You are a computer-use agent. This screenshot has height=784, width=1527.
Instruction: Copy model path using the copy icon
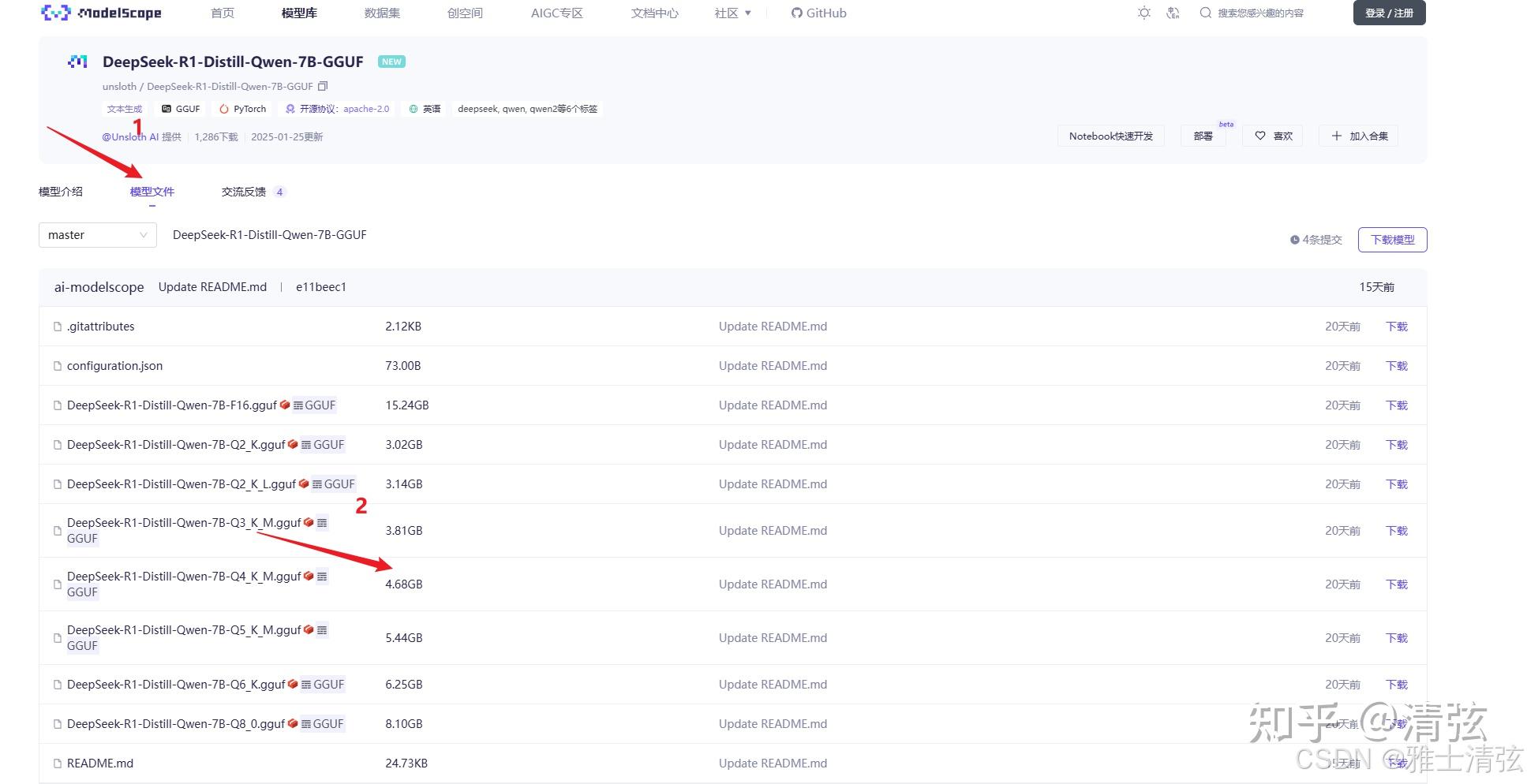(x=323, y=86)
